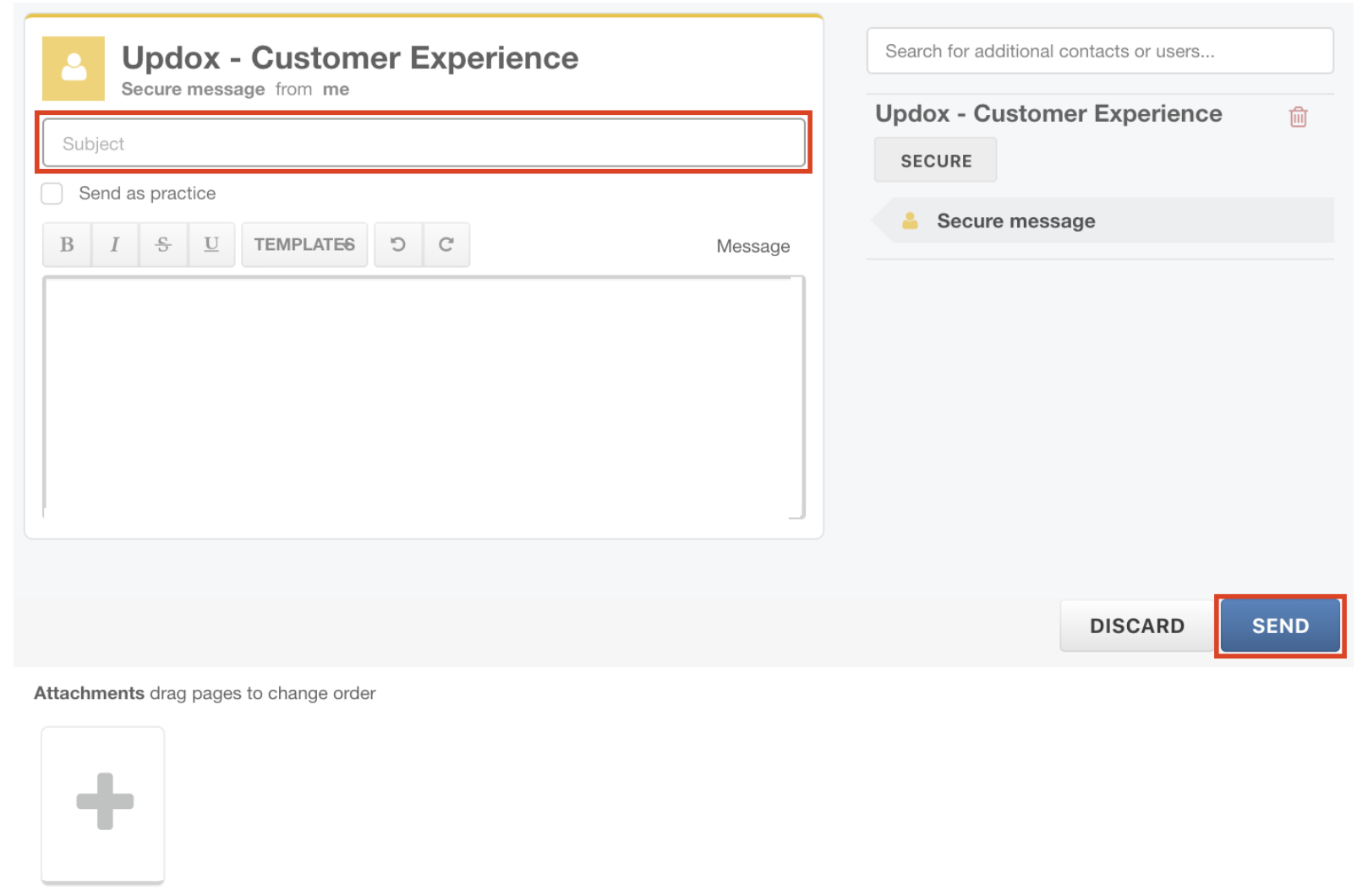The height and width of the screenshot is (896, 1368).
Task: Discard the message draft
Action: click(1136, 626)
